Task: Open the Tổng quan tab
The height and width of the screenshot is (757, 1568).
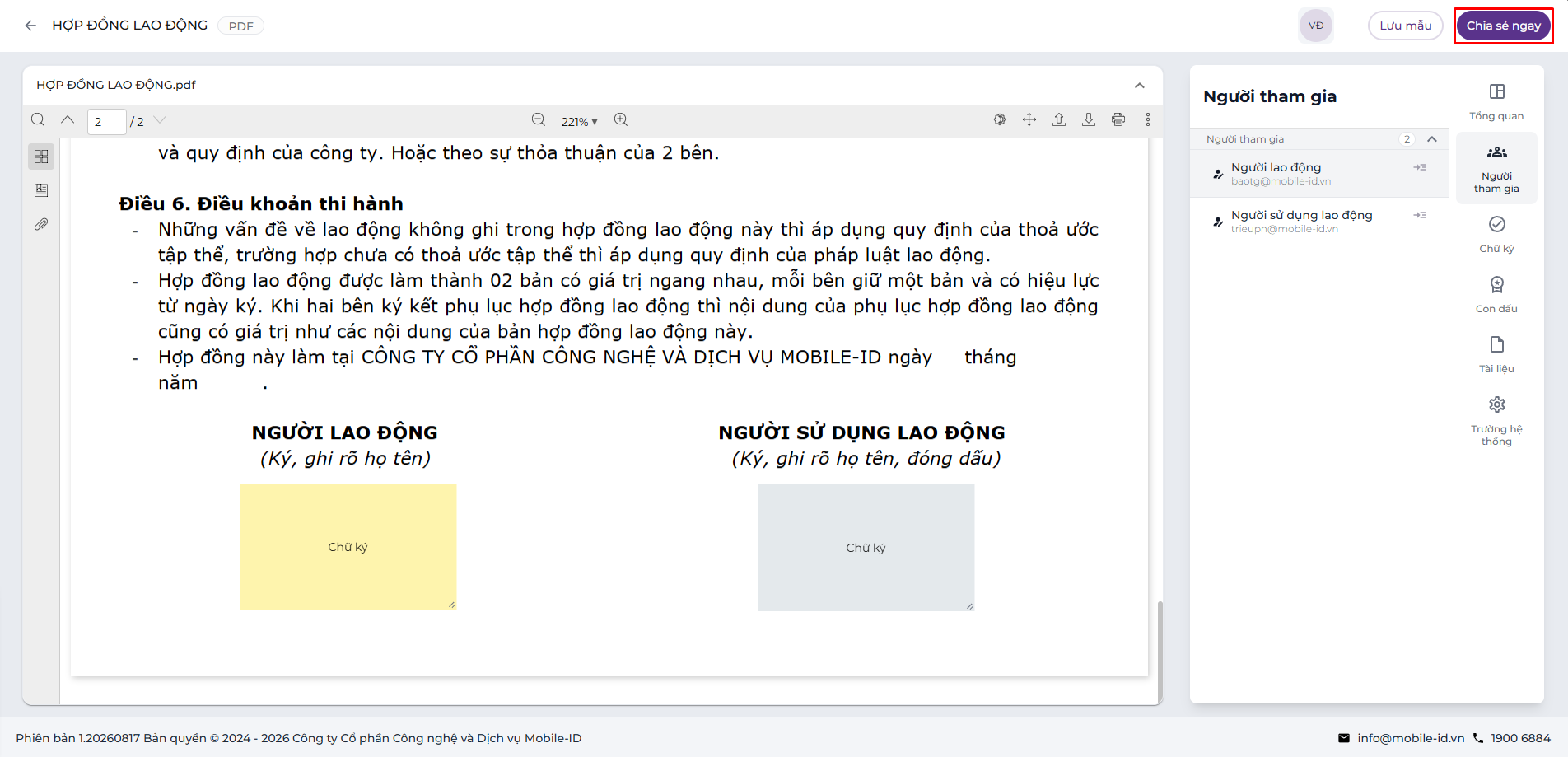Action: (x=1496, y=102)
